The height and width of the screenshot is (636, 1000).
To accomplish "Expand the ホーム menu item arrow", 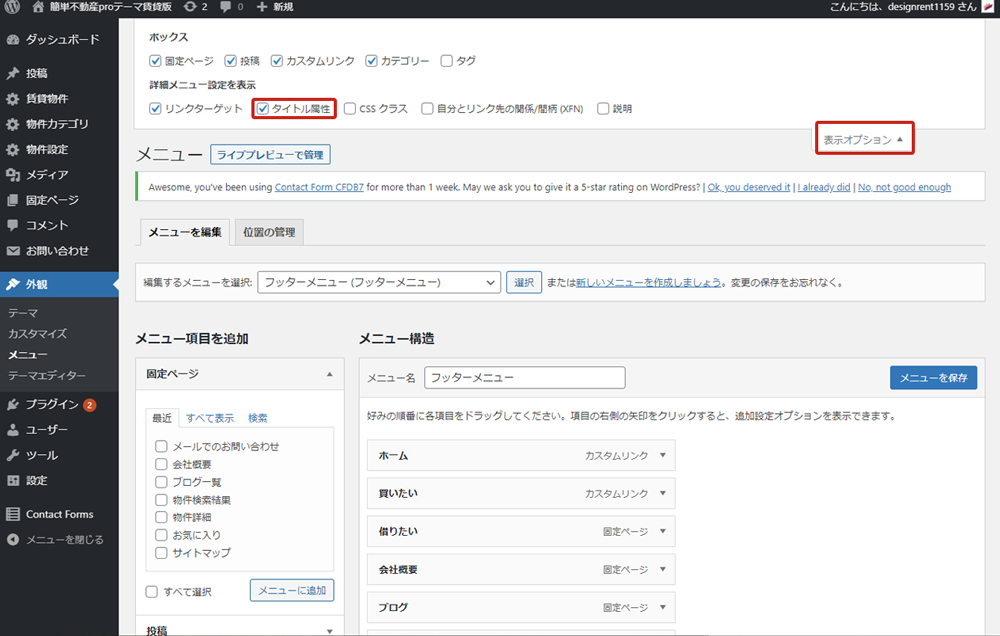I will pos(661,455).
